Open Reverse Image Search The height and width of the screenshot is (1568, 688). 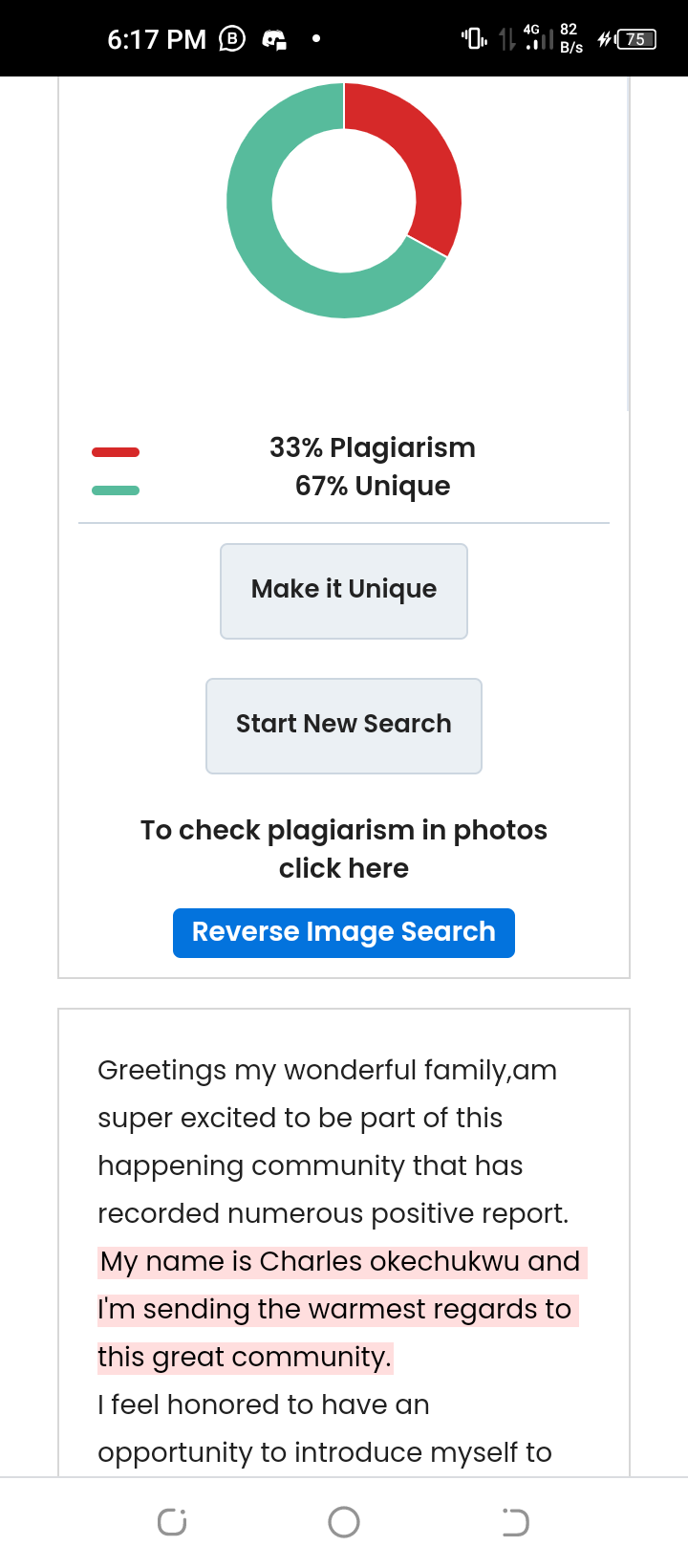coord(344,932)
